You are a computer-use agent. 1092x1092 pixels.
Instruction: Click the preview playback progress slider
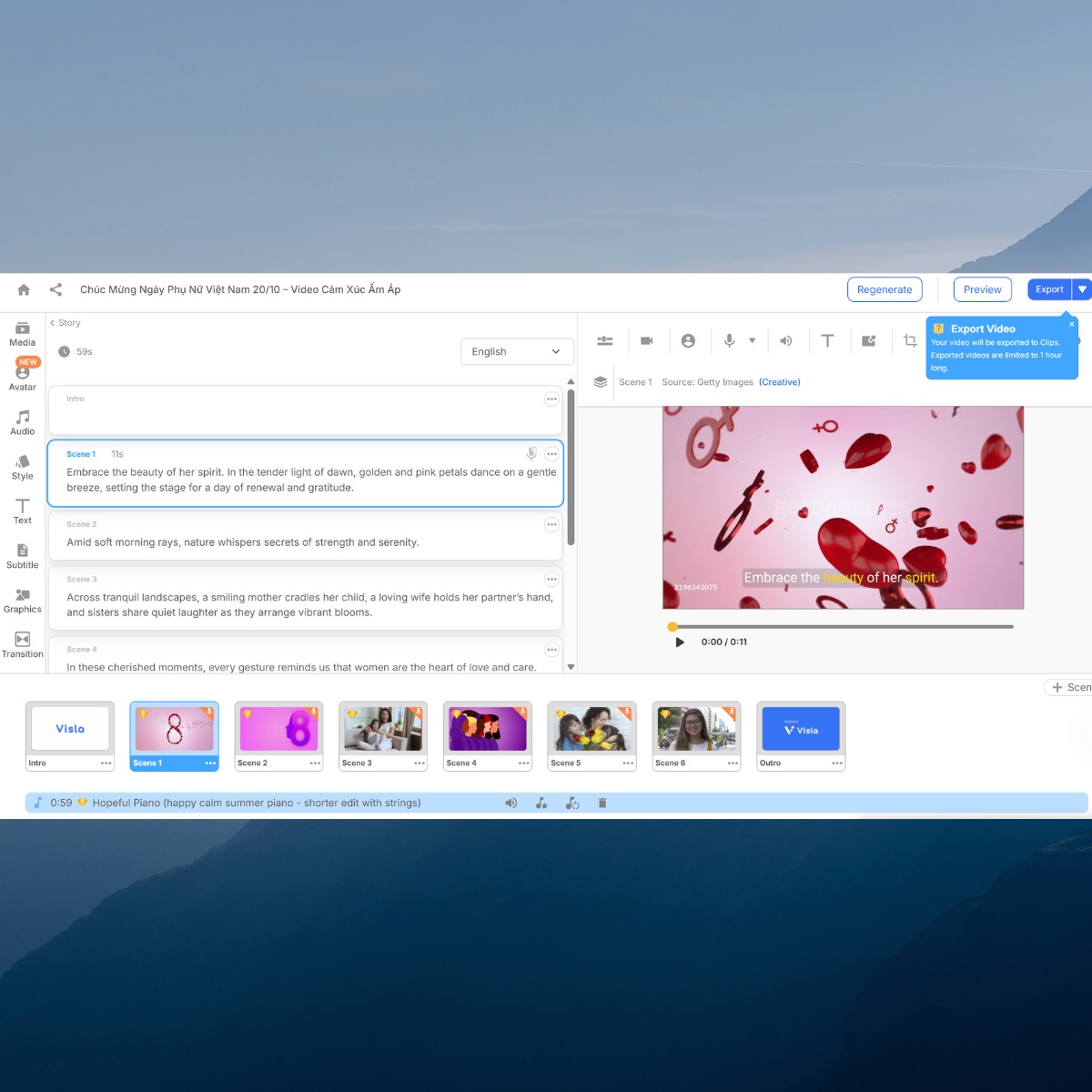tap(843, 626)
